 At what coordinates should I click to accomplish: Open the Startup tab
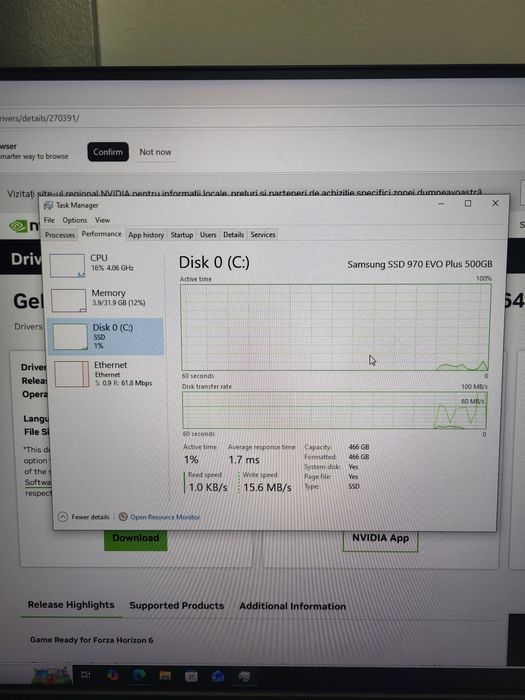click(182, 235)
